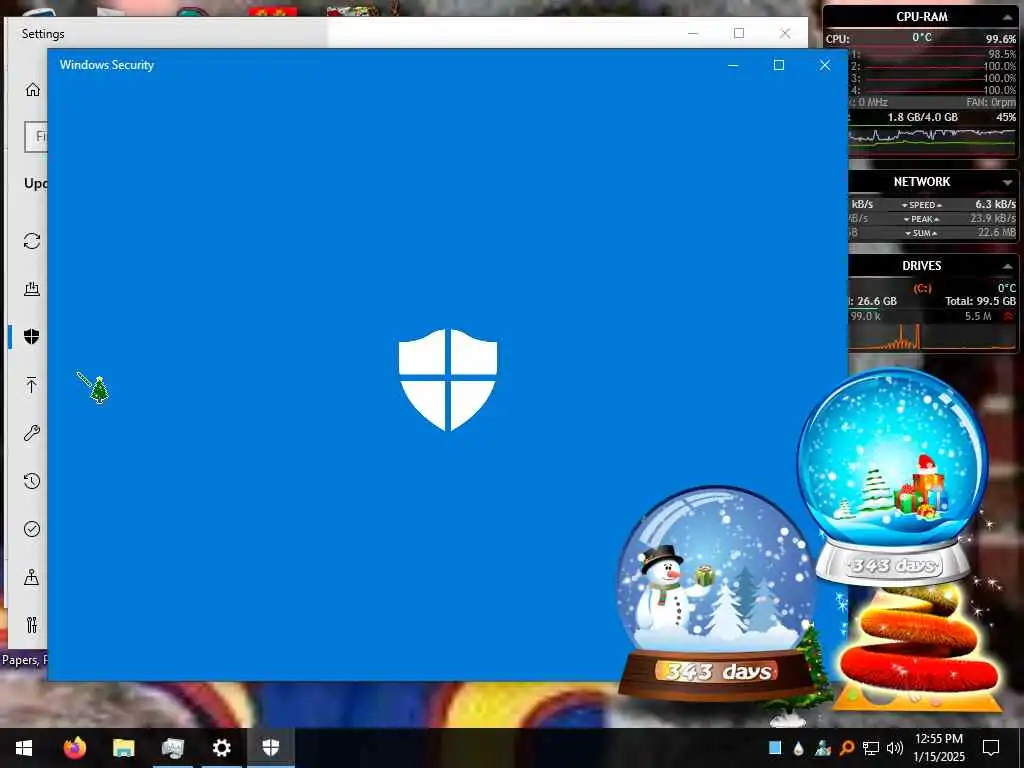Open the volume speaker tray icon
1024x768 pixels.
895,748
